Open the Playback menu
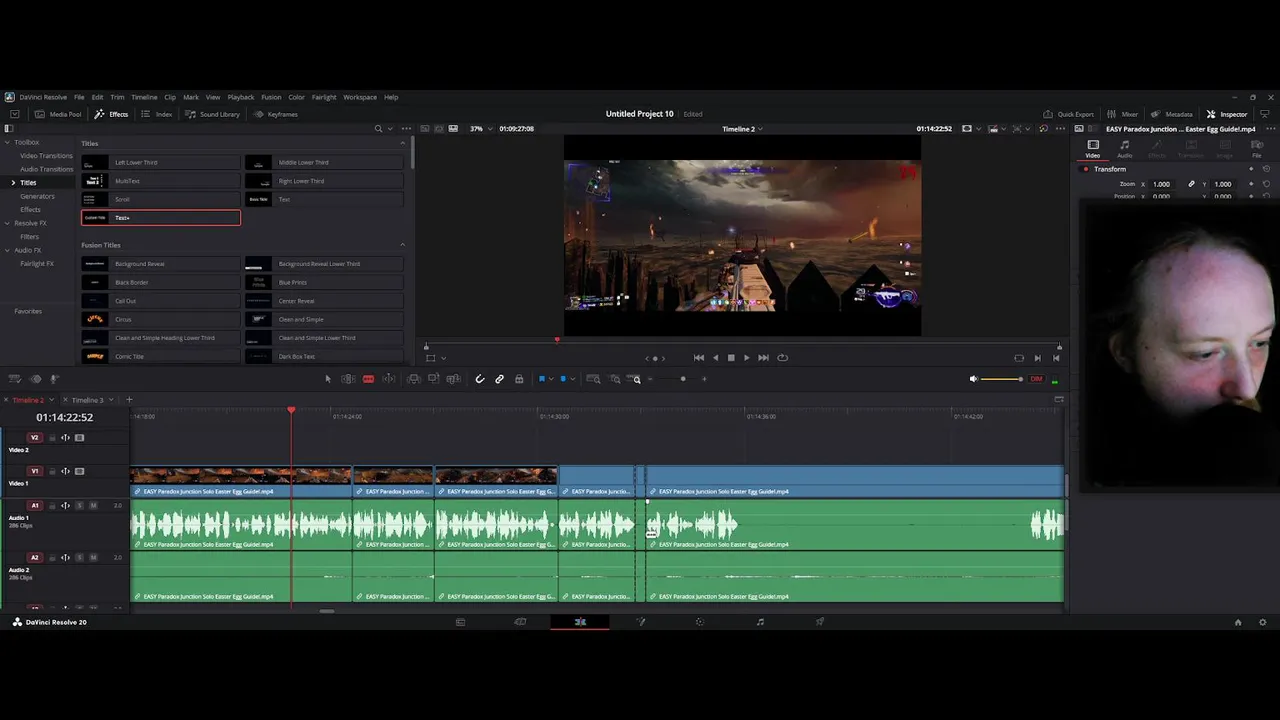The image size is (1280, 720). pos(241,97)
